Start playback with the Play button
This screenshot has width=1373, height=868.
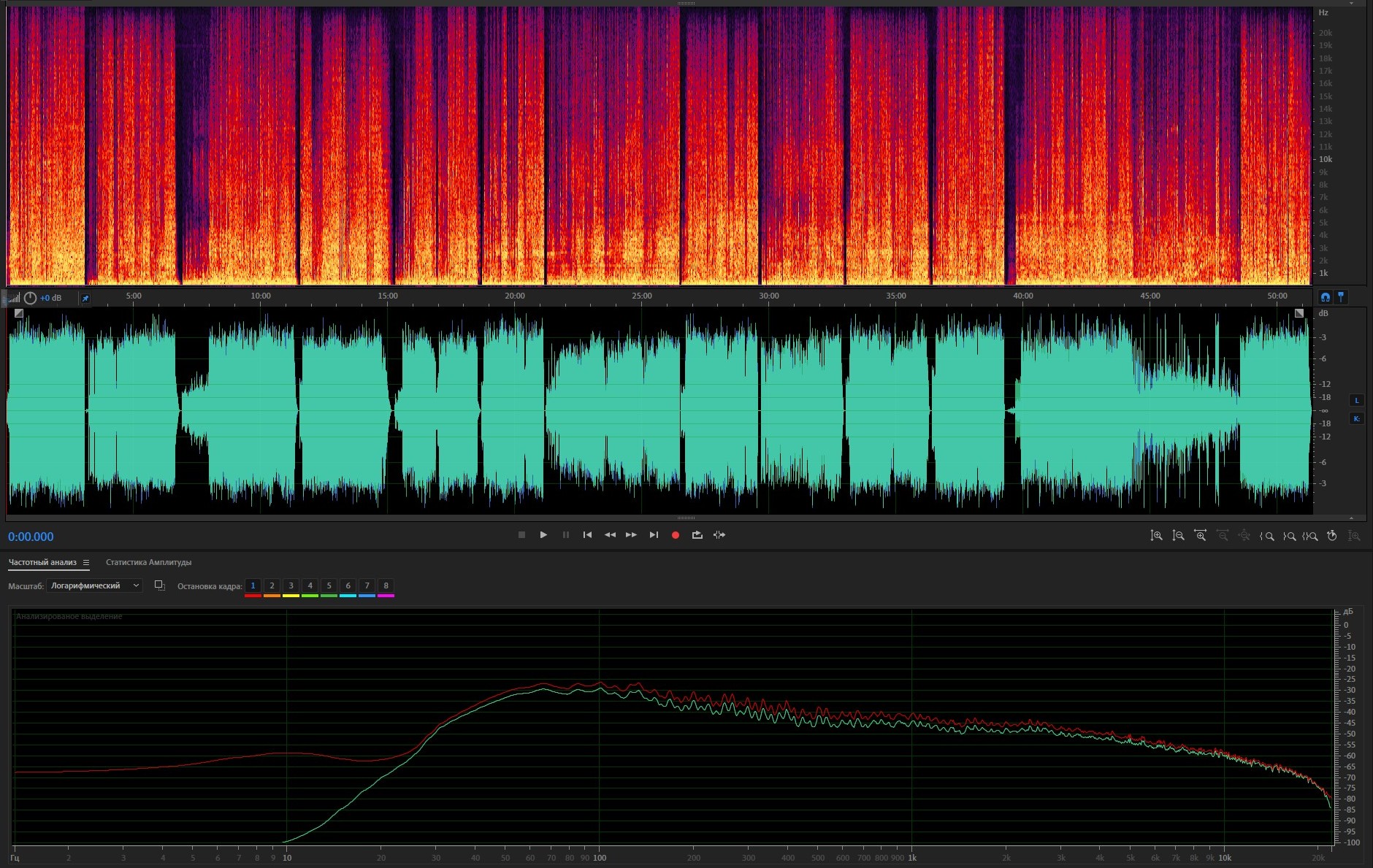[543, 535]
